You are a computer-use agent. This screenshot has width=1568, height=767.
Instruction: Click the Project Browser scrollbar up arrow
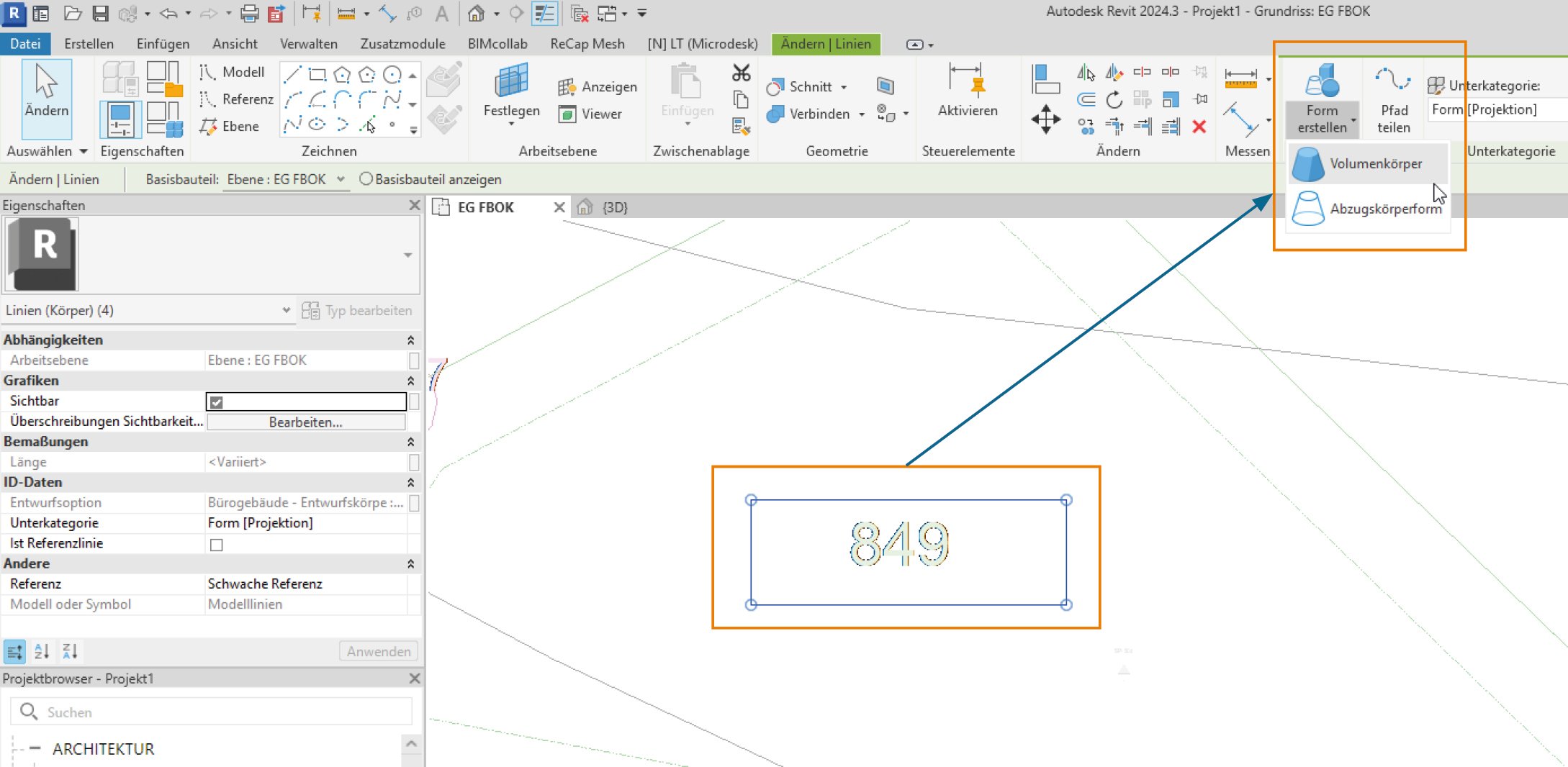411,743
